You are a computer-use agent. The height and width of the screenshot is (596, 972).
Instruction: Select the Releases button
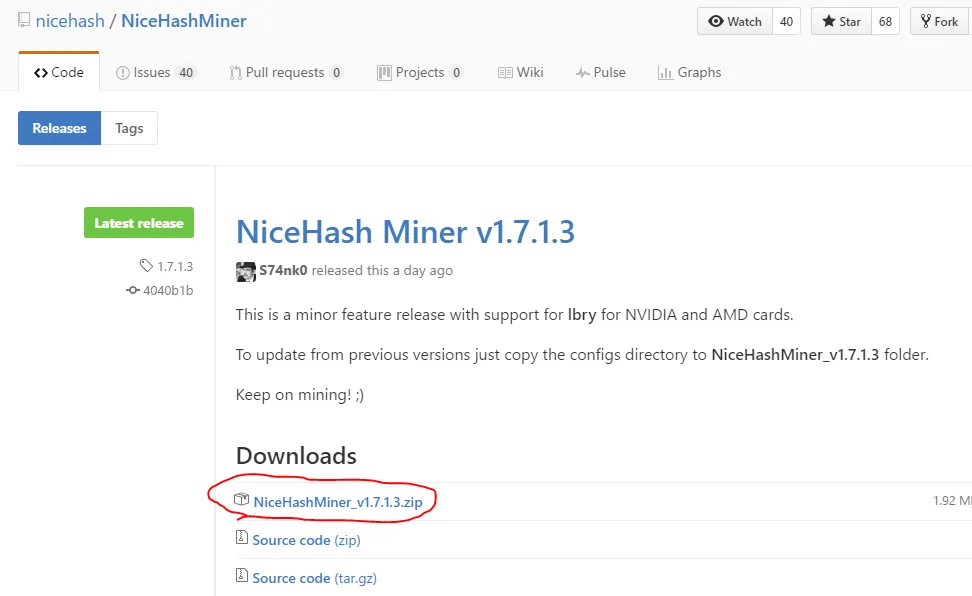tap(60, 128)
